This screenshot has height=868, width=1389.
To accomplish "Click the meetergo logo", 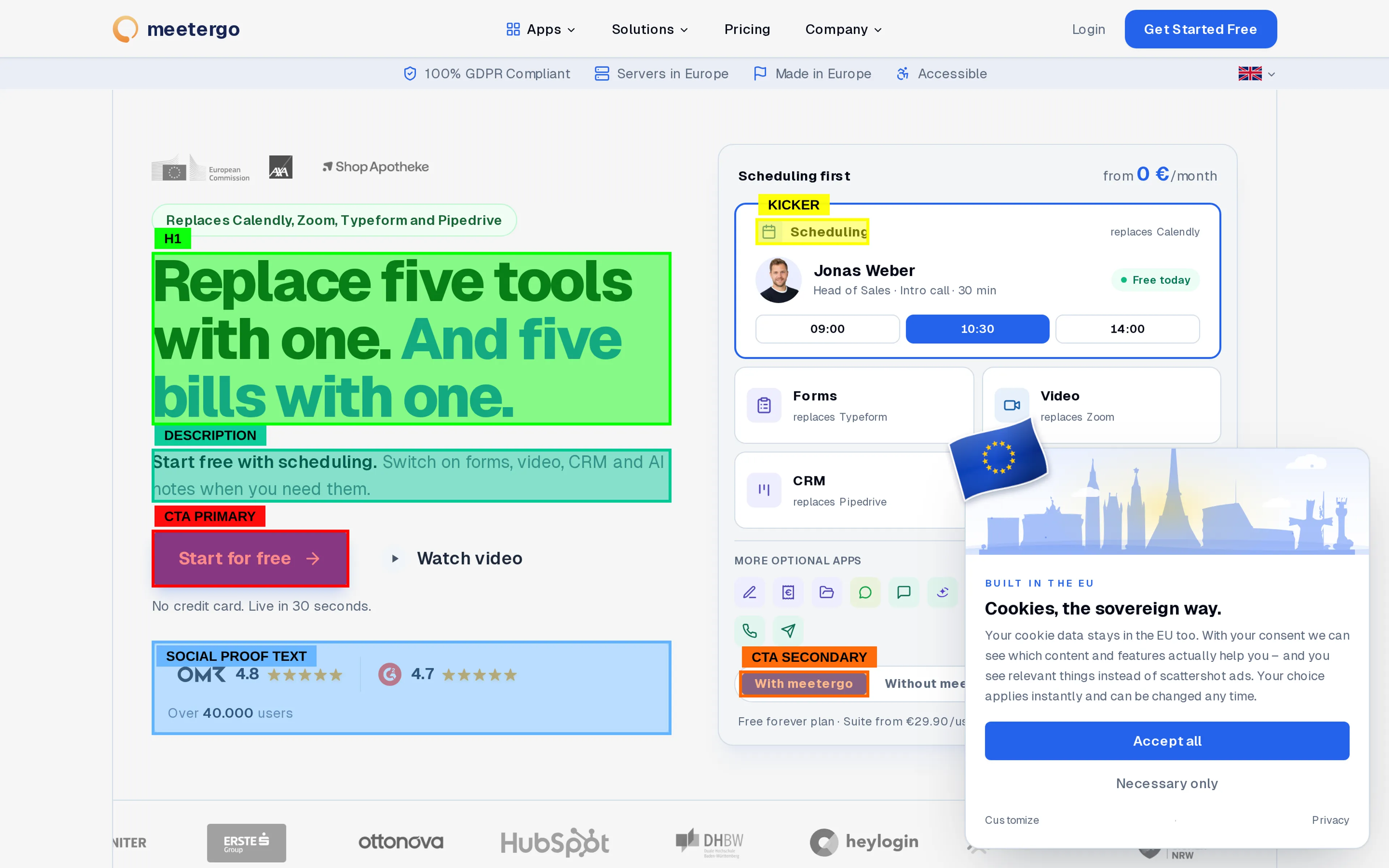I will click(x=176, y=29).
